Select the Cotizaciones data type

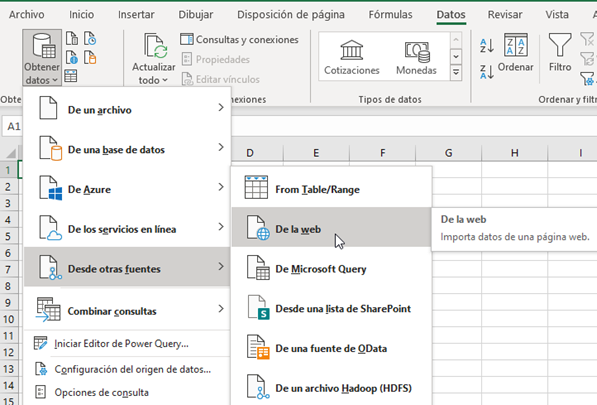[352, 57]
